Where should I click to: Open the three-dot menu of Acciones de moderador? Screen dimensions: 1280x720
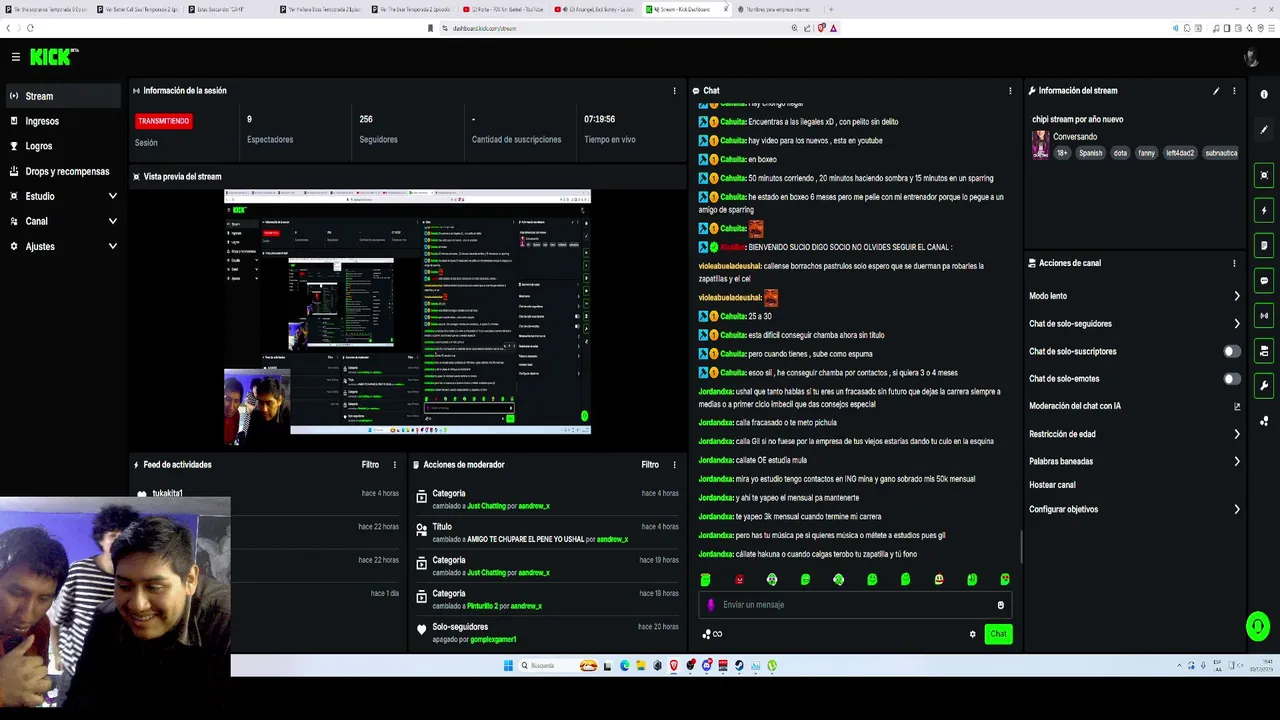click(x=674, y=465)
